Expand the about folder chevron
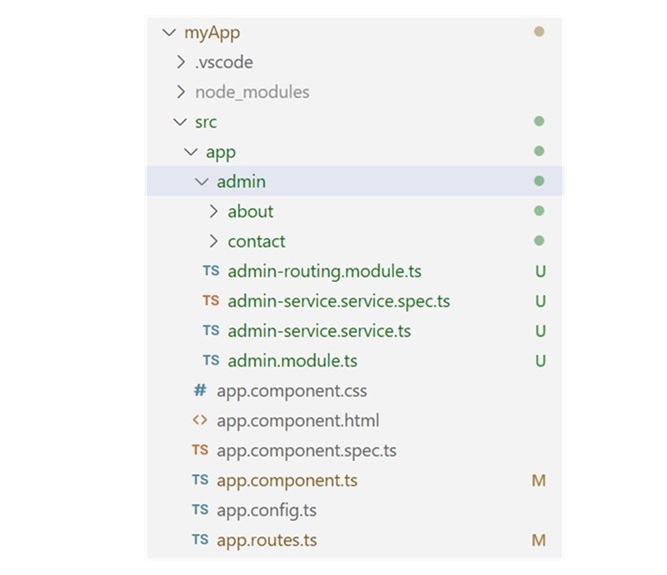 pos(213,211)
